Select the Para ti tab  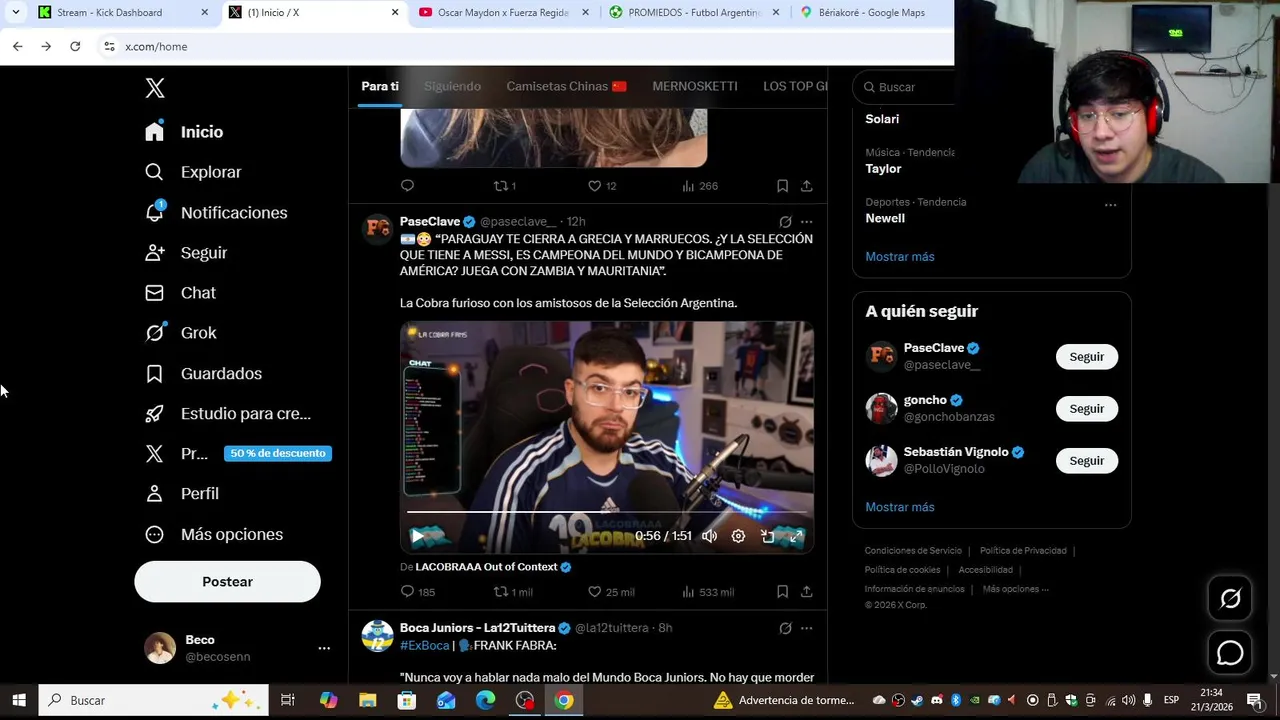(380, 86)
